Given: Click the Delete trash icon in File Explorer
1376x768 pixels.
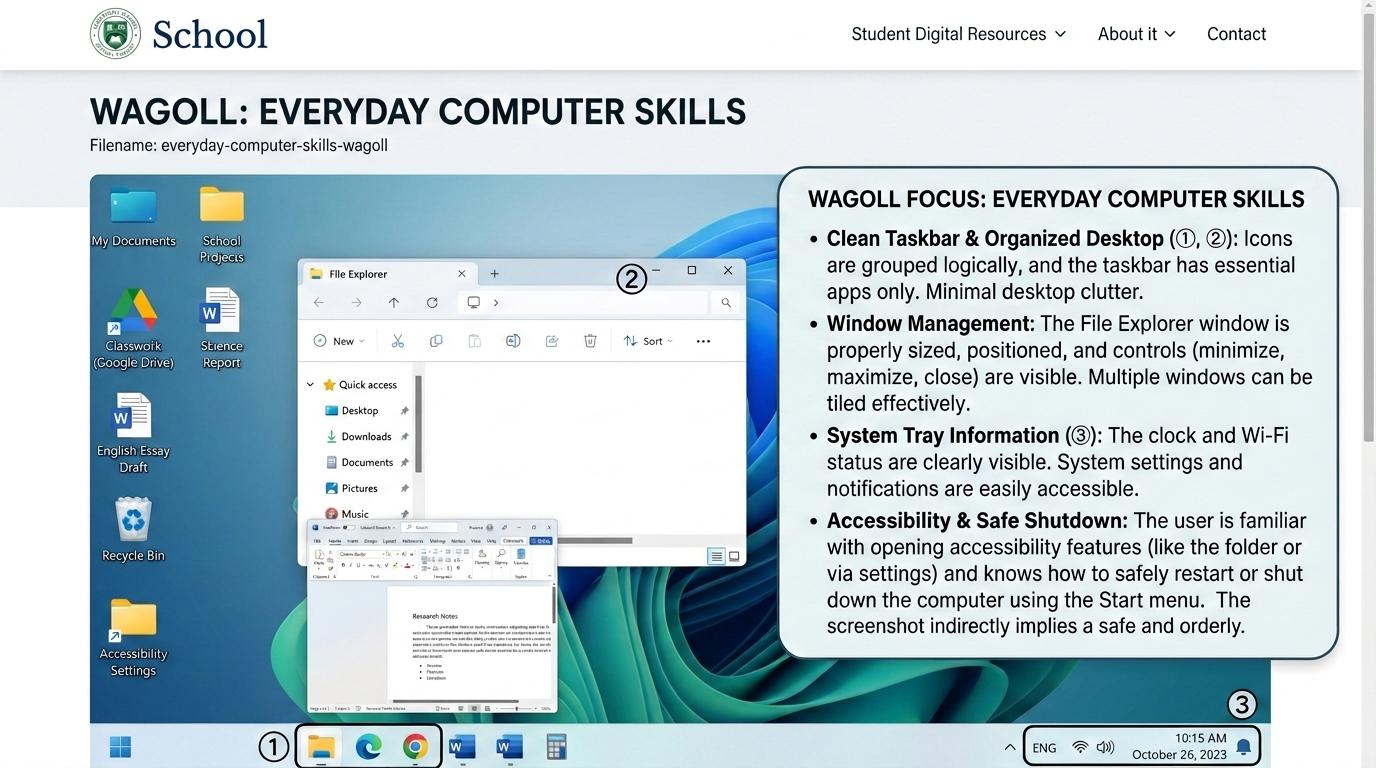Looking at the screenshot, I should [590, 341].
